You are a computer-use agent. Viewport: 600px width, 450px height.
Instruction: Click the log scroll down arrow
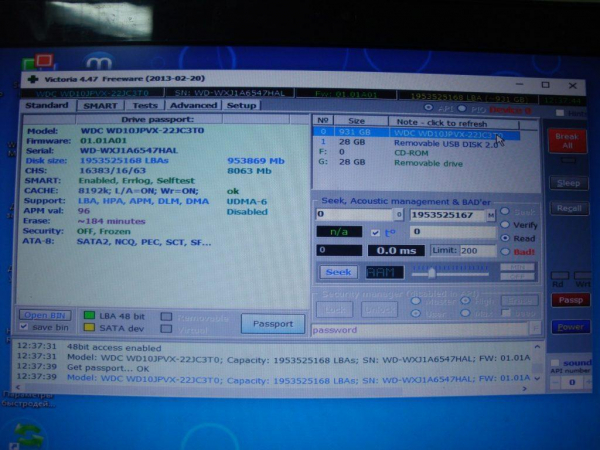[537, 378]
